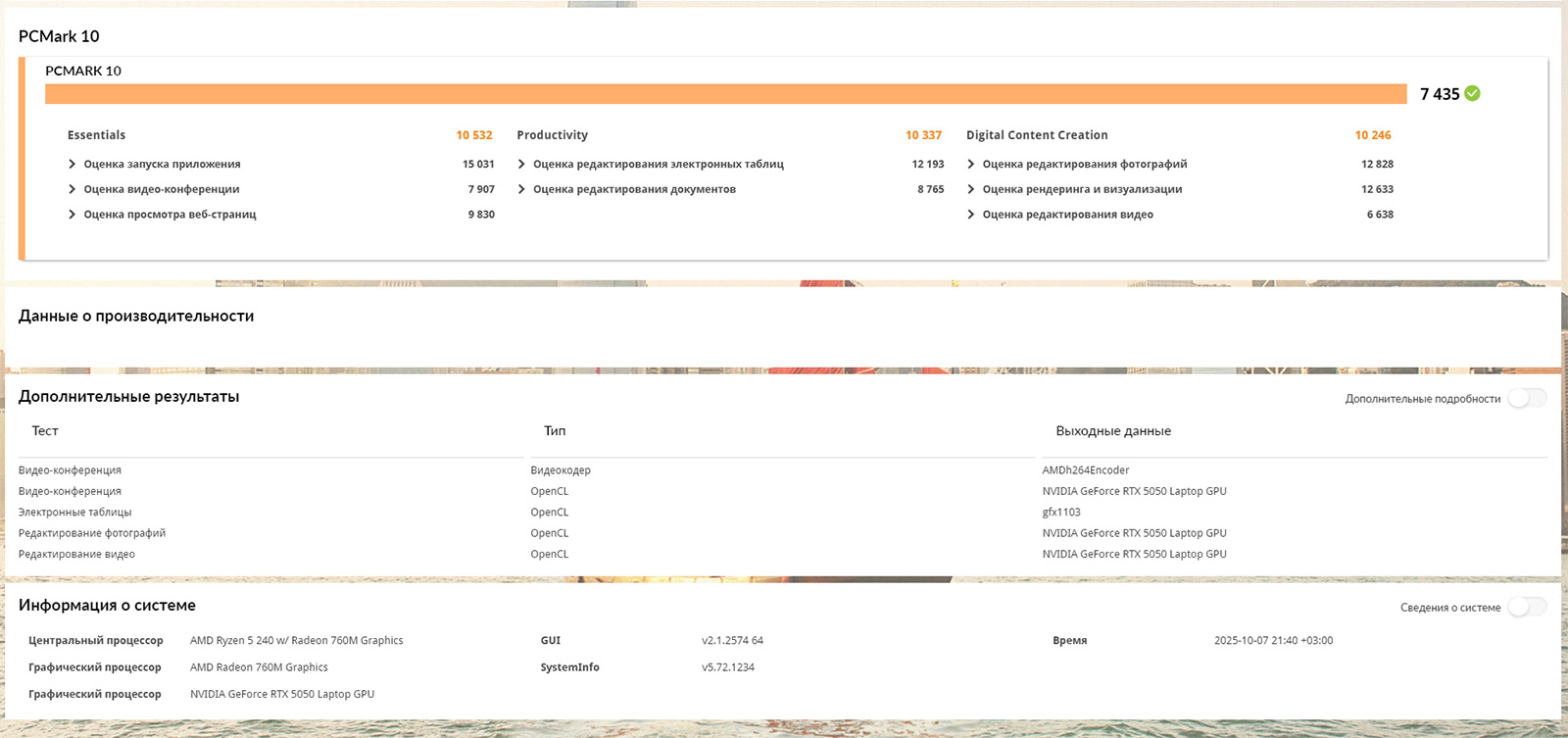The width and height of the screenshot is (1568, 738).
Task: Turn on the Сведения о системе switch
Action: pyautogui.click(x=1527, y=608)
